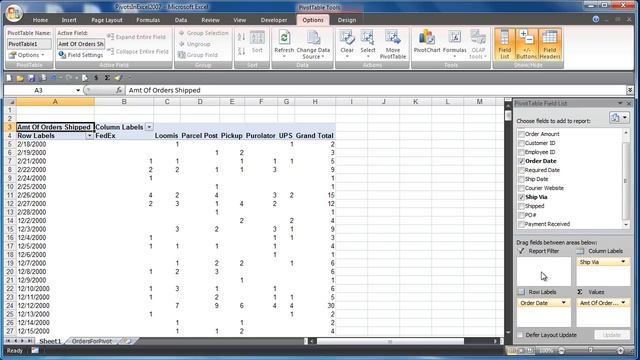This screenshot has width=640, height=360.
Task: Check the Employee ID field
Action: tap(521, 152)
